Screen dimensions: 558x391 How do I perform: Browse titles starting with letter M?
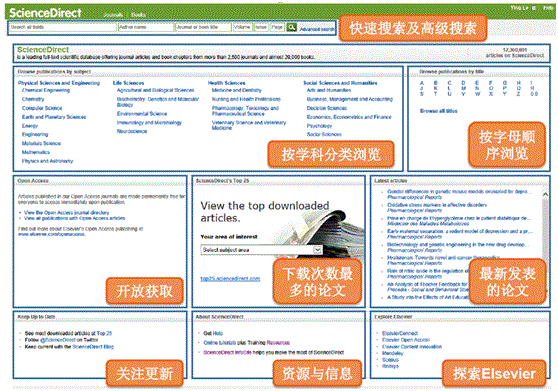click(463, 88)
